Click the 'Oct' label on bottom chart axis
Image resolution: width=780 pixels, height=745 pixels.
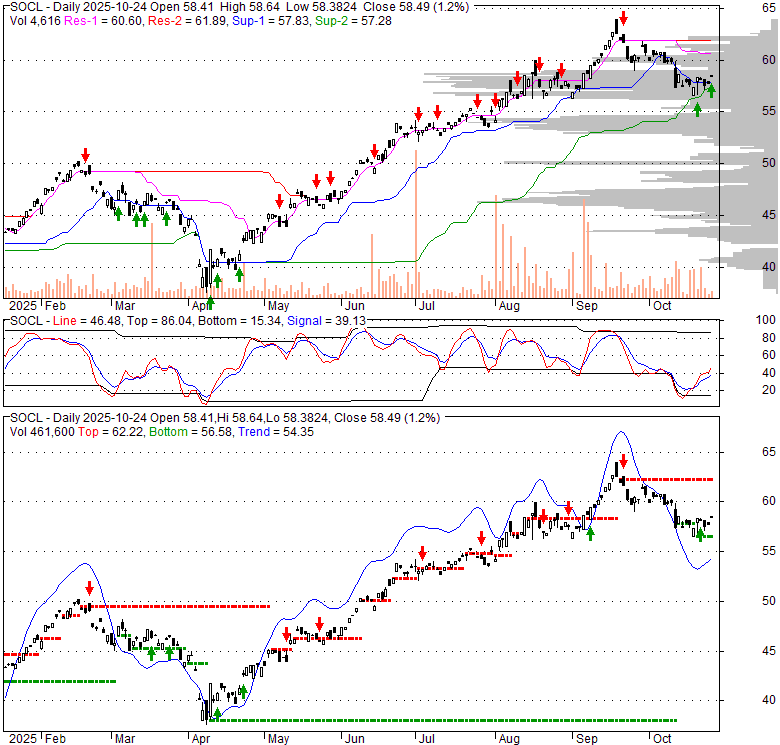pyautogui.click(x=662, y=739)
